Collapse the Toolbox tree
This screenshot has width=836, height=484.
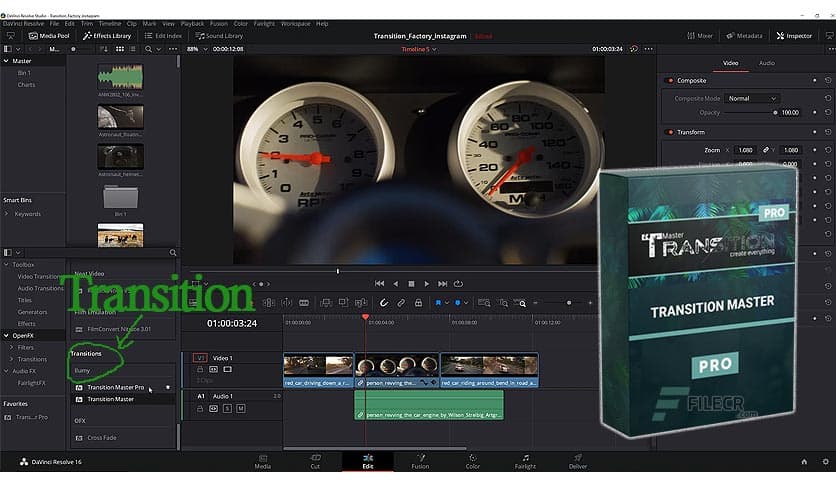(6, 264)
